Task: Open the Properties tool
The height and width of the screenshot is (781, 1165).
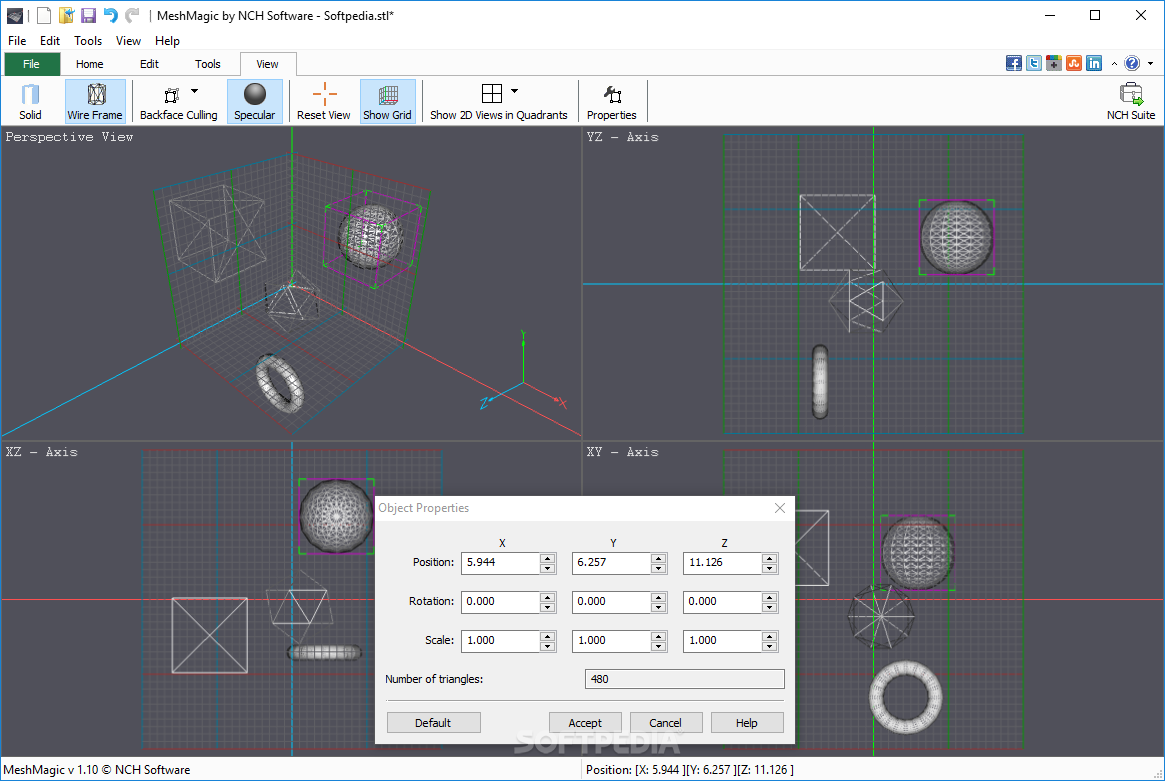Action: 611,101
